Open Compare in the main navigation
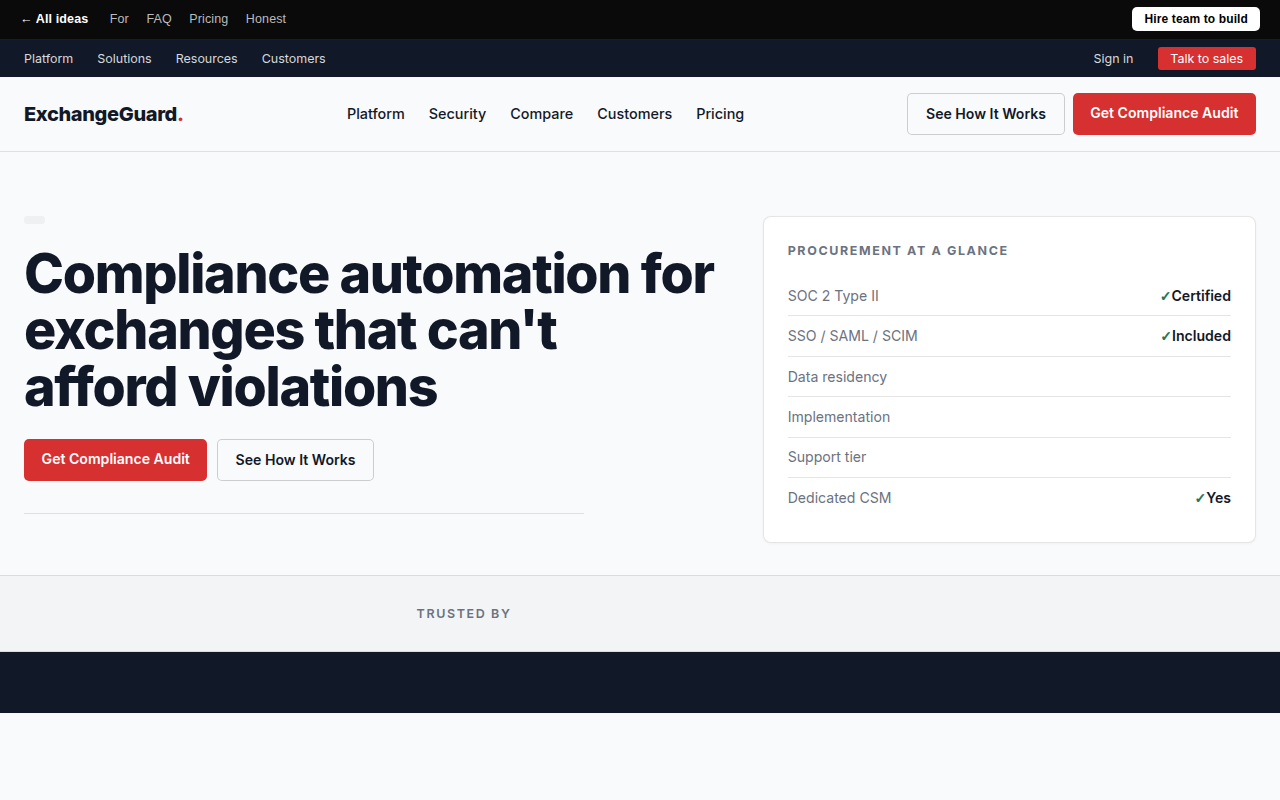 tap(542, 114)
